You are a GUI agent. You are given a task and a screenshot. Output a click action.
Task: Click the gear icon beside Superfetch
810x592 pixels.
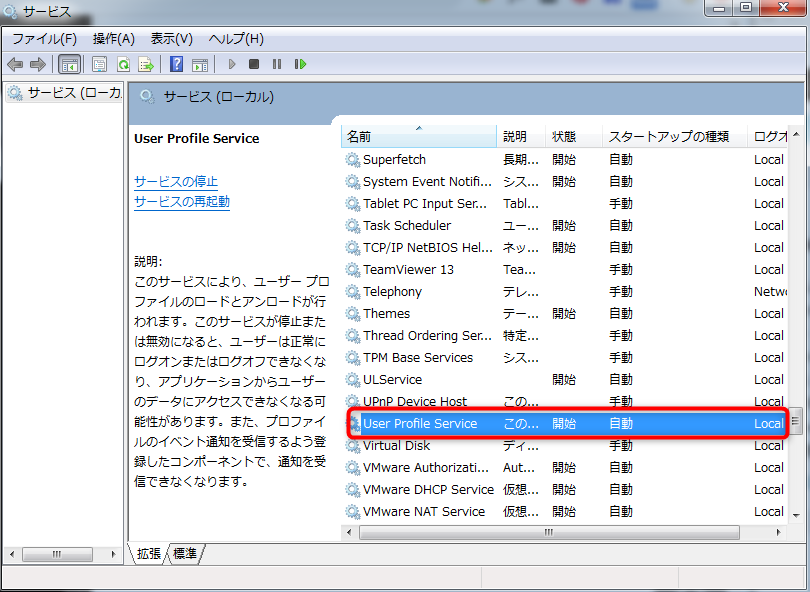tap(352, 160)
